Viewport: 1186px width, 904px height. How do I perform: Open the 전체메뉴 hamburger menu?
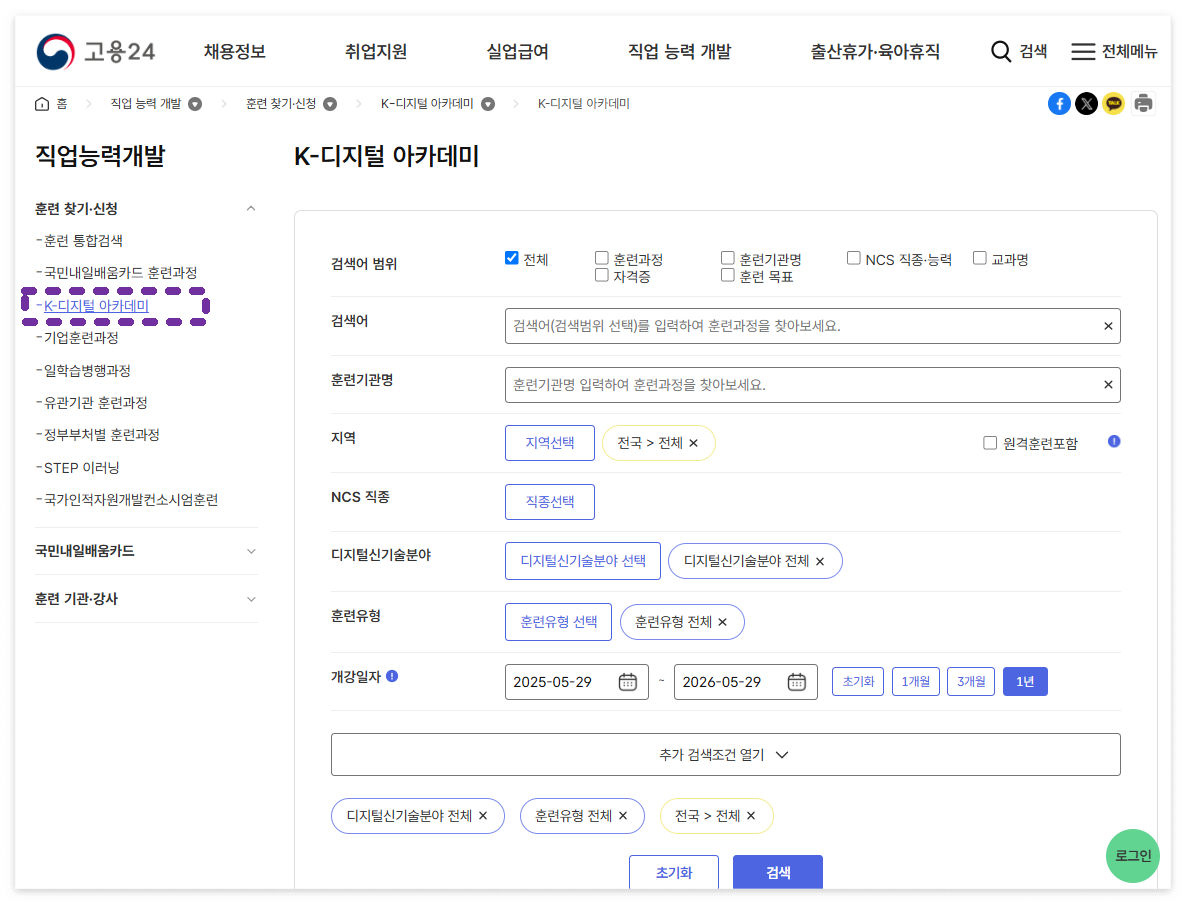point(1082,51)
